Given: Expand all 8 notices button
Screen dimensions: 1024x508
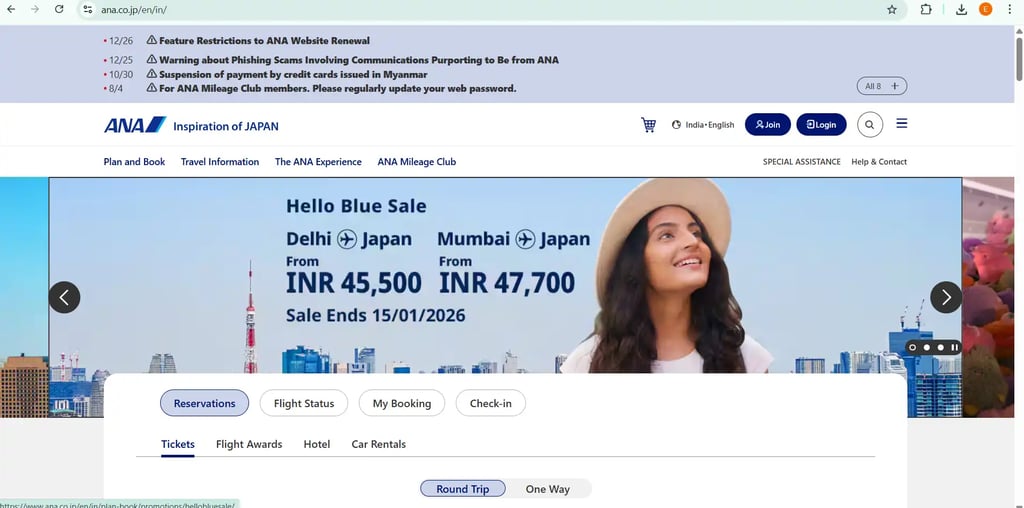Looking at the screenshot, I should (x=882, y=86).
